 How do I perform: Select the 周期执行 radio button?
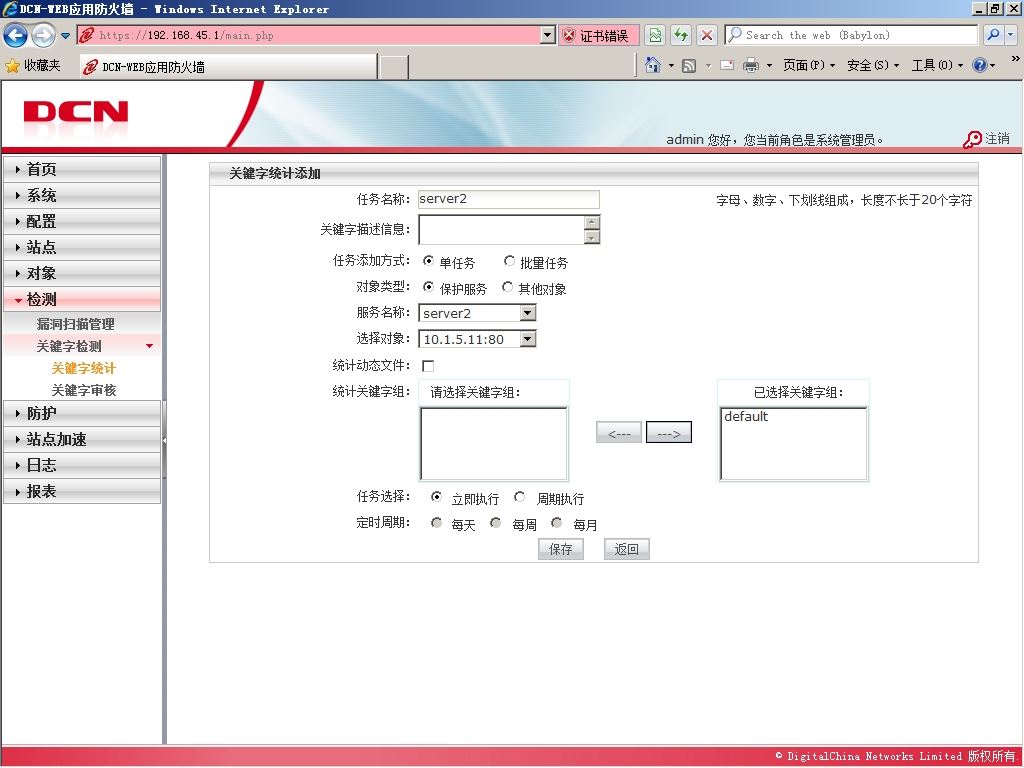tap(519, 496)
